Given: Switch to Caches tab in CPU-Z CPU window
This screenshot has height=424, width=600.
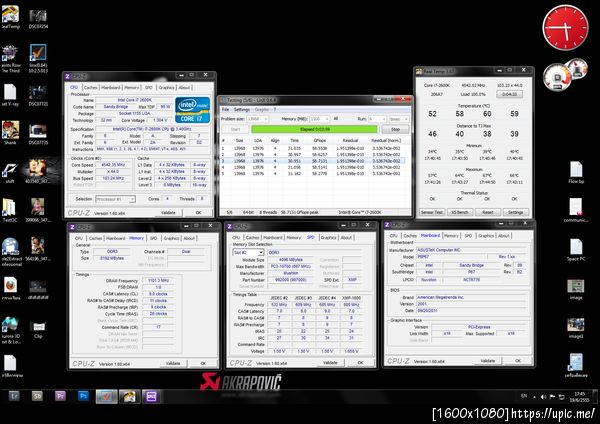Looking at the screenshot, I should [91, 87].
